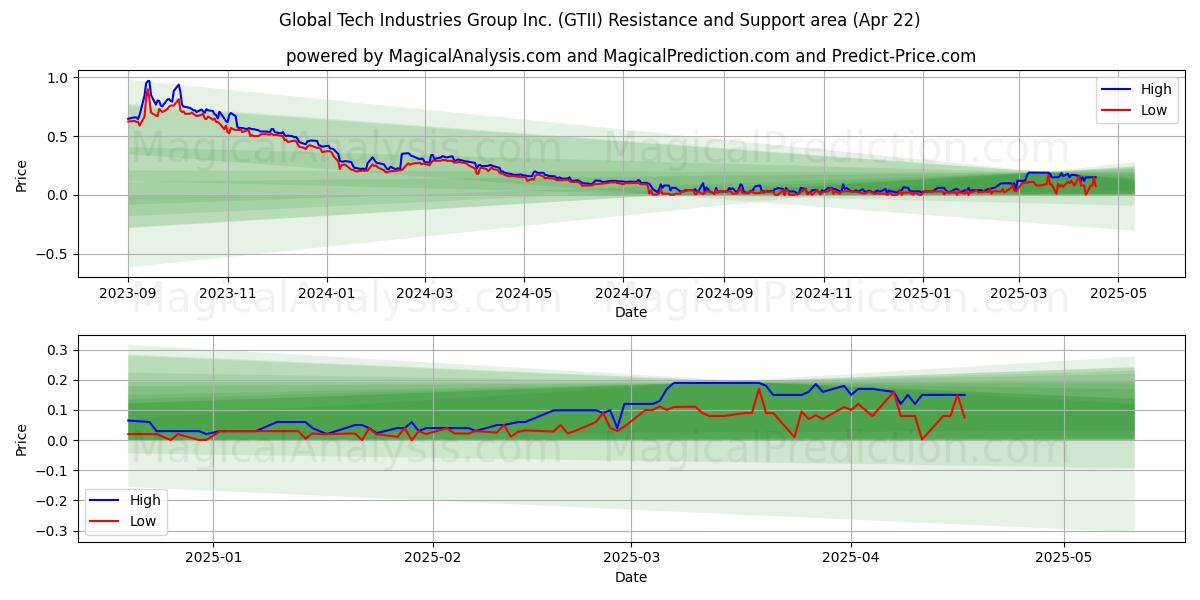
Task: Click the top chart '2025-05' tick label
Action: (x=1118, y=294)
